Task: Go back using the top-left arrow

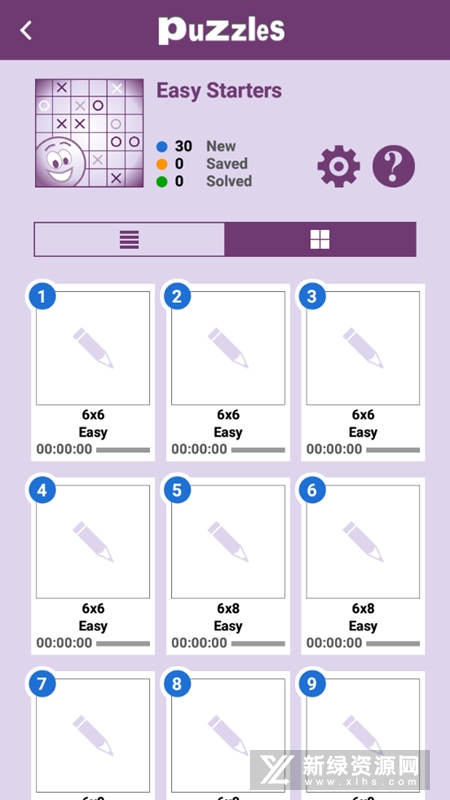Action: (x=26, y=30)
